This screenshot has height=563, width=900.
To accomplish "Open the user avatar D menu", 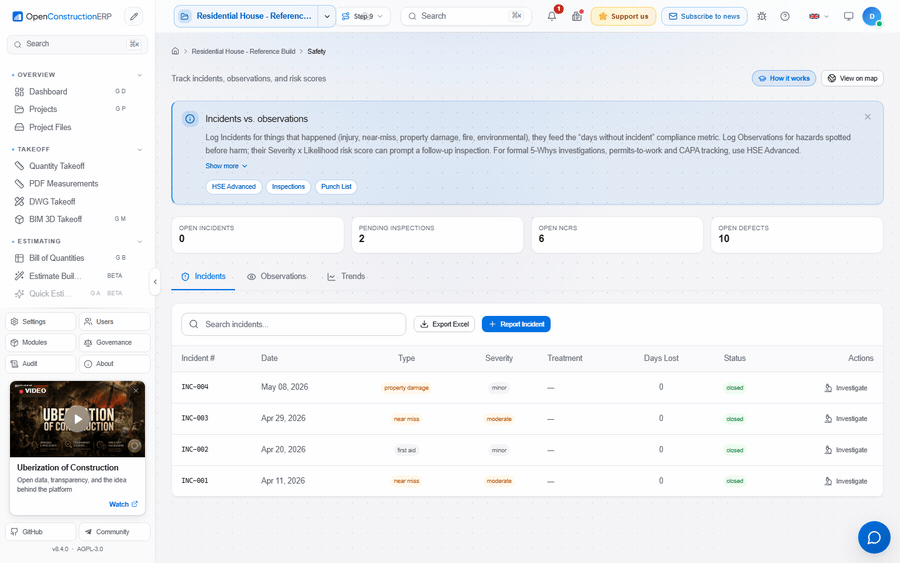I will pyautogui.click(x=872, y=16).
